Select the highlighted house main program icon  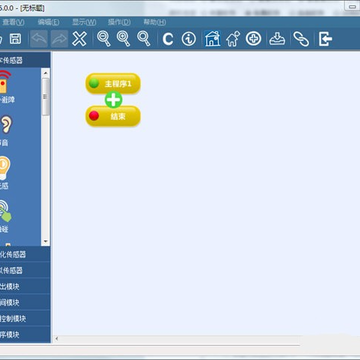(x=213, y=39)
